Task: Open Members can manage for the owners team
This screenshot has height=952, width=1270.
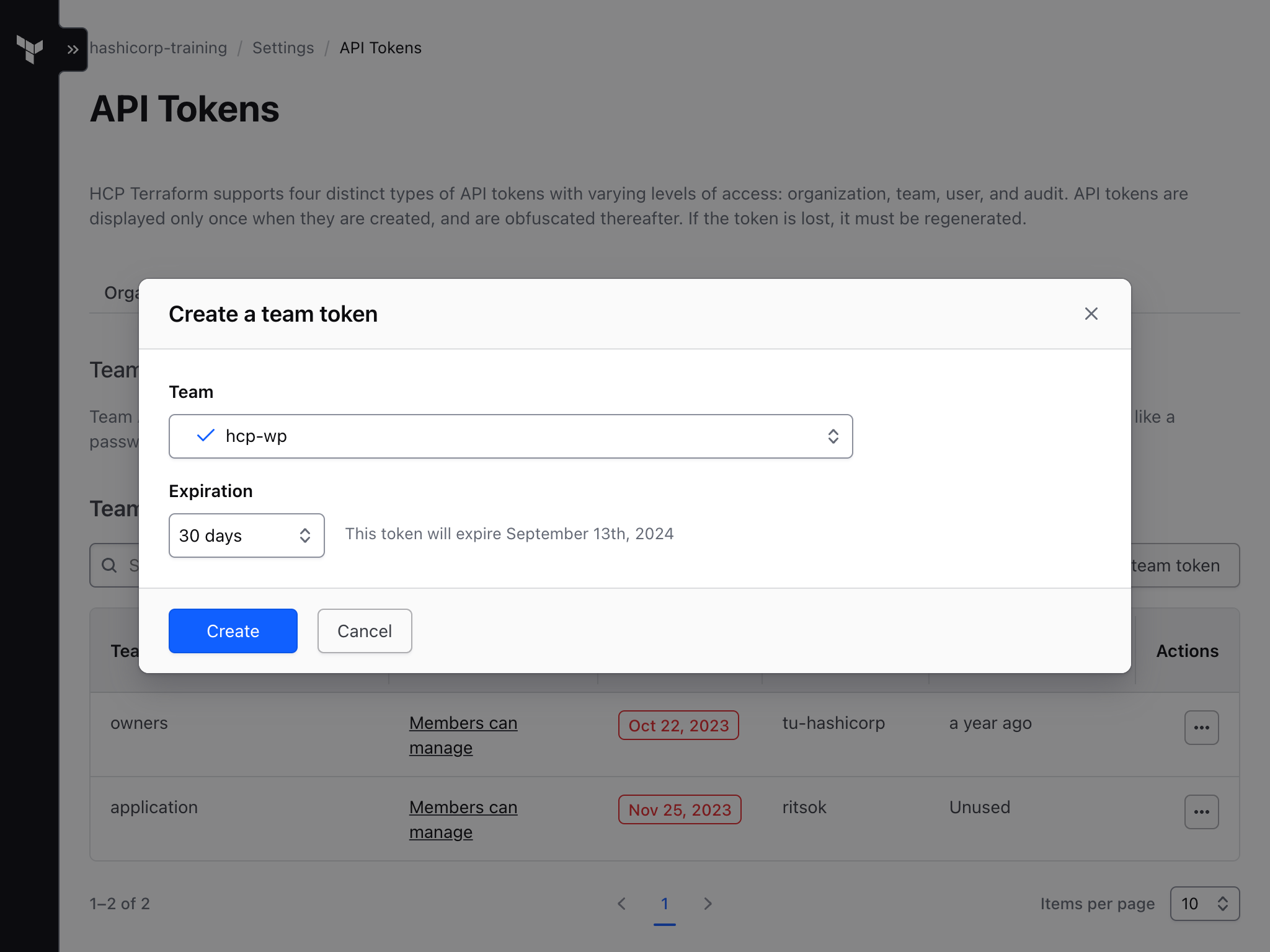Action: tap(463, 735)
